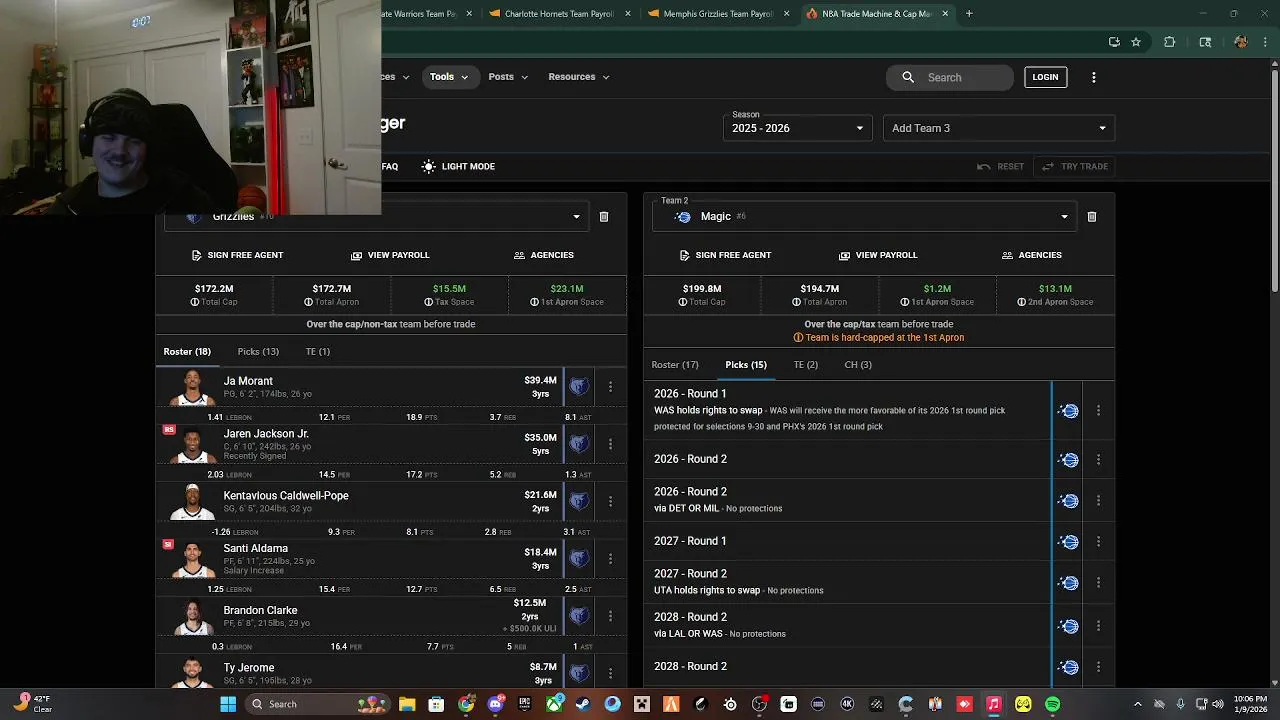Viewport: 1280px width, 720px height.
Task: Open options menu for Brandon Clarke
Action: point(610,616)
